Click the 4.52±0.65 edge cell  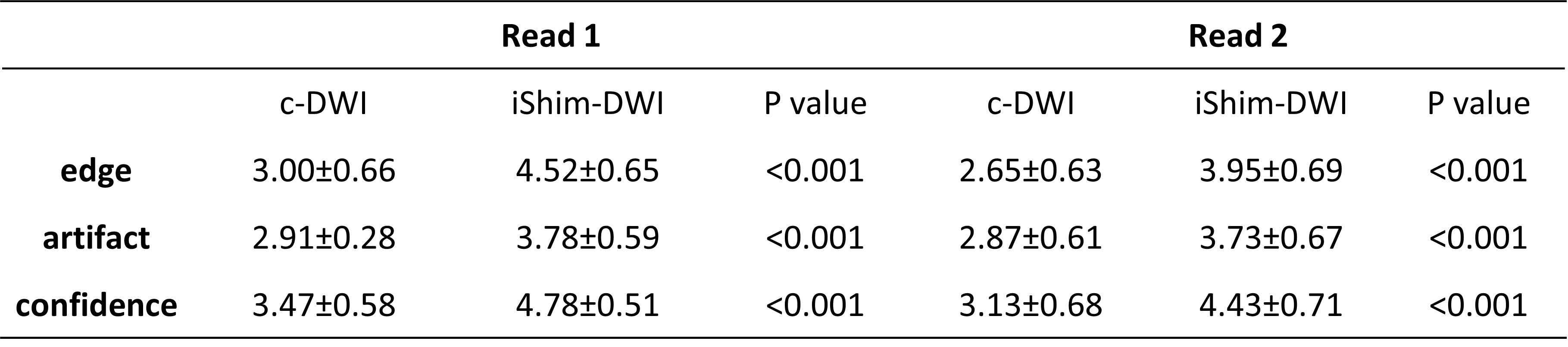(587, 171)
